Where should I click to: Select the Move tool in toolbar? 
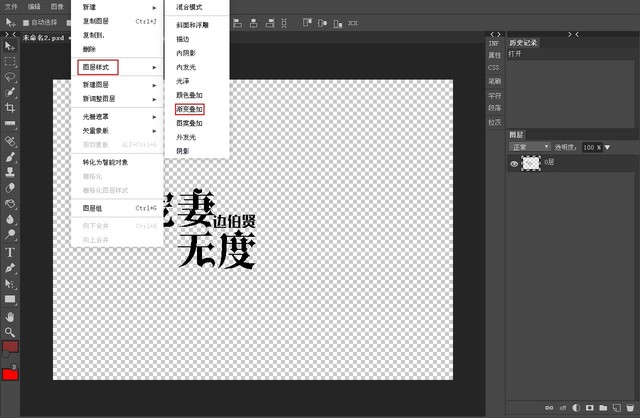10,45
